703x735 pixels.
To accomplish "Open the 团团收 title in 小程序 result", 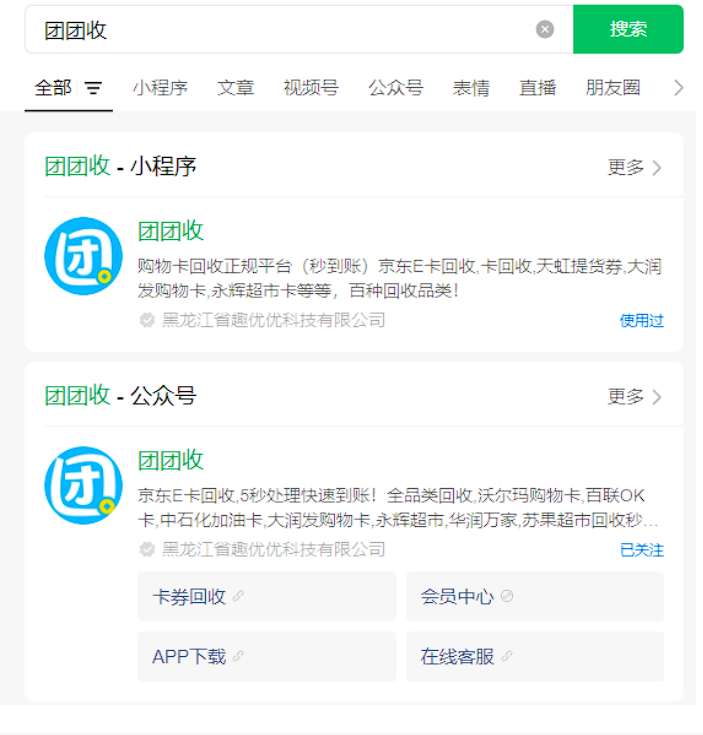I will [171, 231].
